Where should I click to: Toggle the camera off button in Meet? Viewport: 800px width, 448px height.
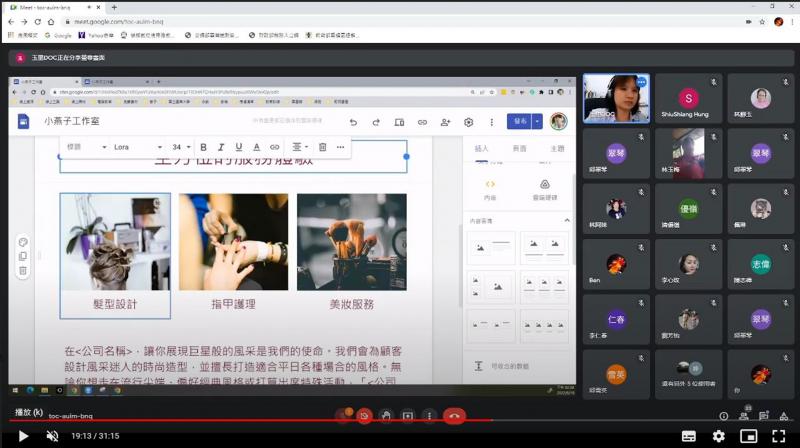364,416
